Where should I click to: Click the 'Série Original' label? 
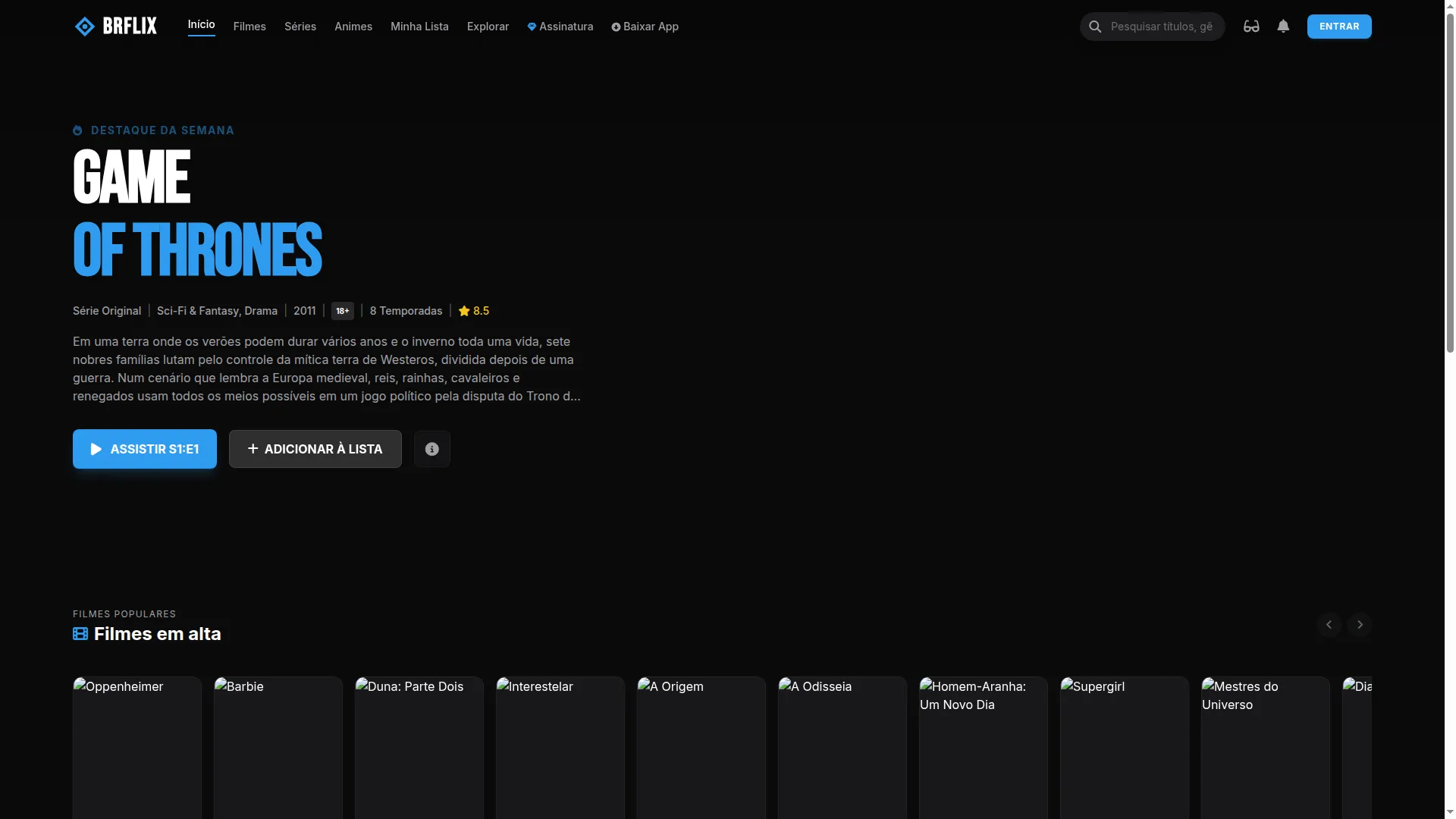[107, 311]
